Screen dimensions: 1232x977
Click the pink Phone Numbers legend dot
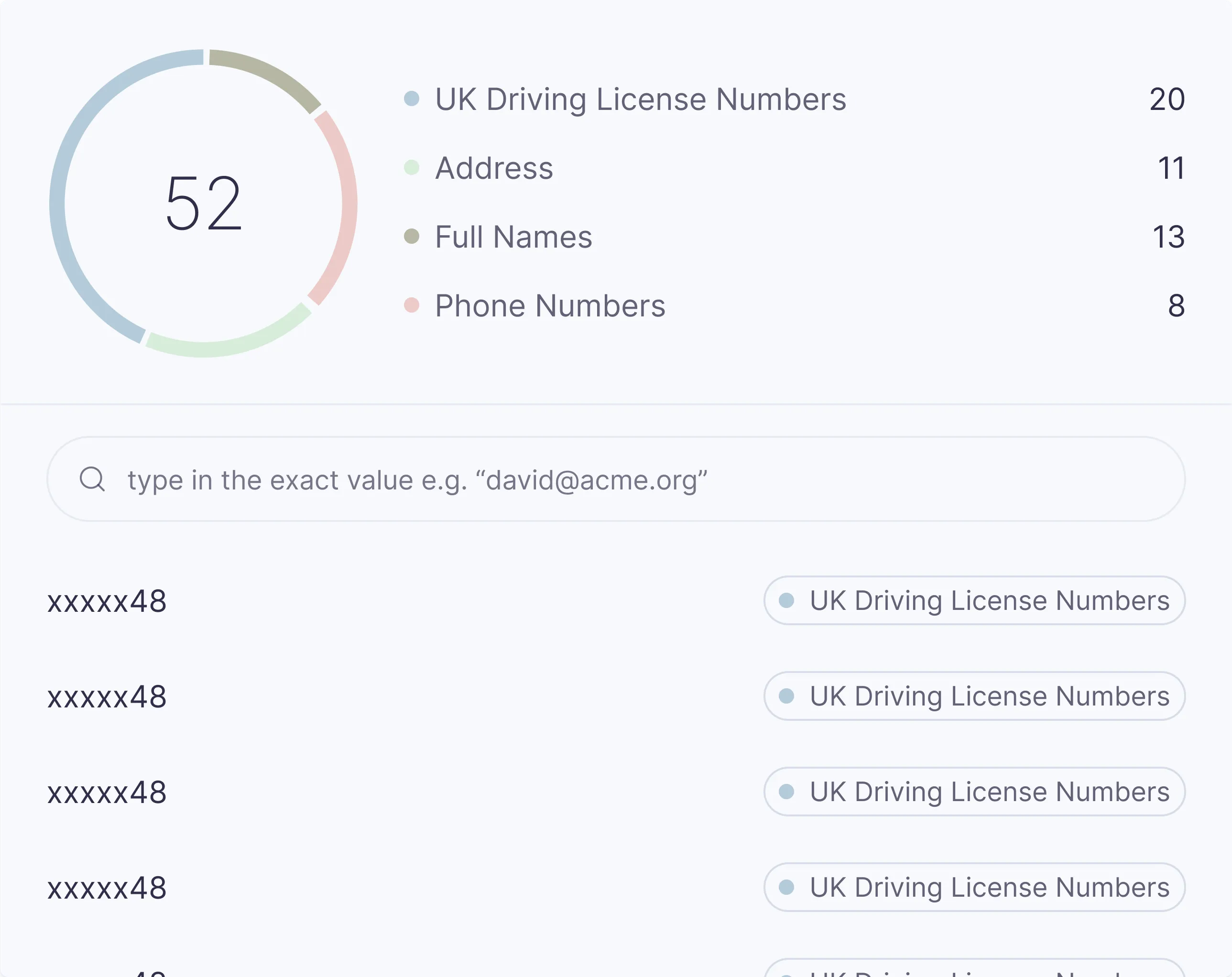[x=412, y=305]
